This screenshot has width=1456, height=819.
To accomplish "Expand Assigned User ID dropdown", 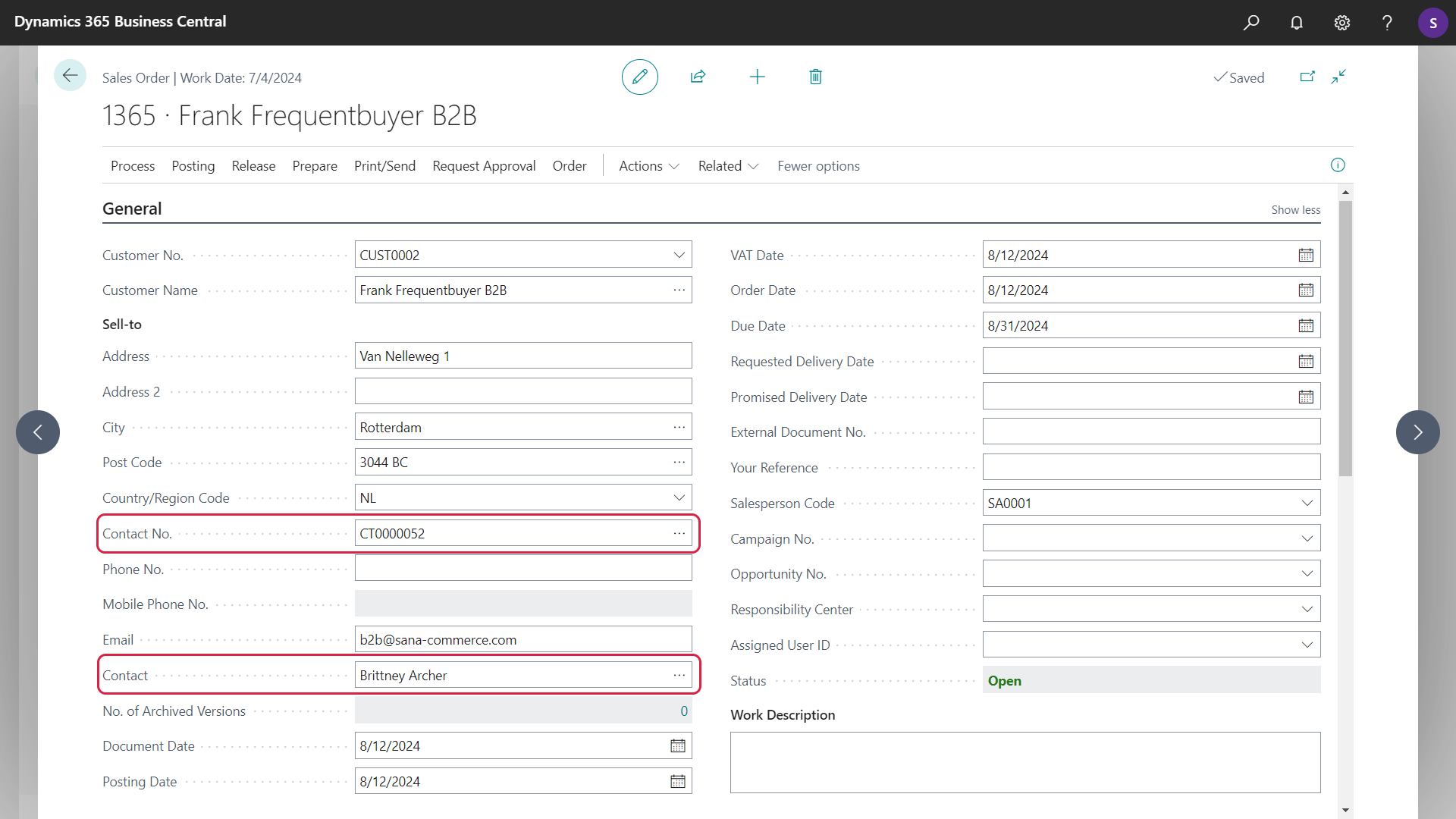I will (x=1307, y=645).
